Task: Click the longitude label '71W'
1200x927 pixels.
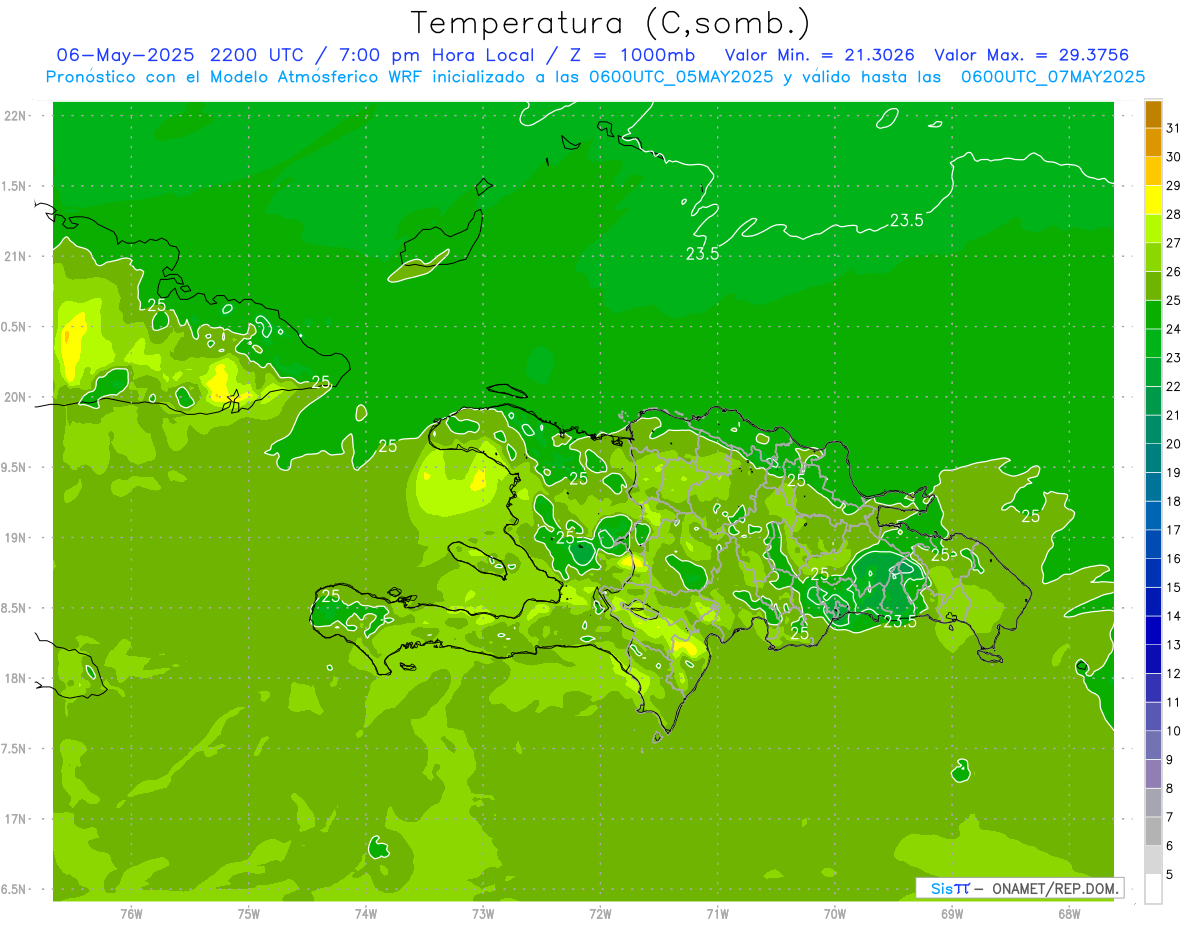Action: [x=717, y=913]
